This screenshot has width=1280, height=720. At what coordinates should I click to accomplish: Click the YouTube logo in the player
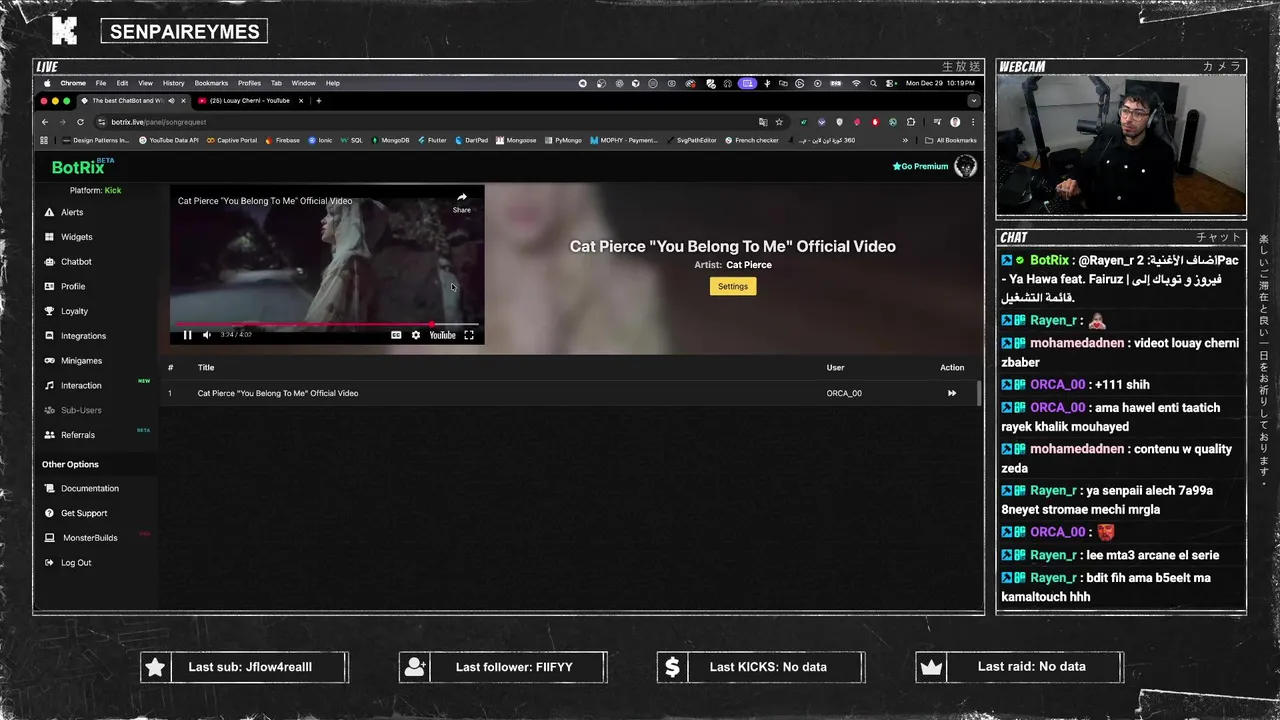tap(442, 335)
